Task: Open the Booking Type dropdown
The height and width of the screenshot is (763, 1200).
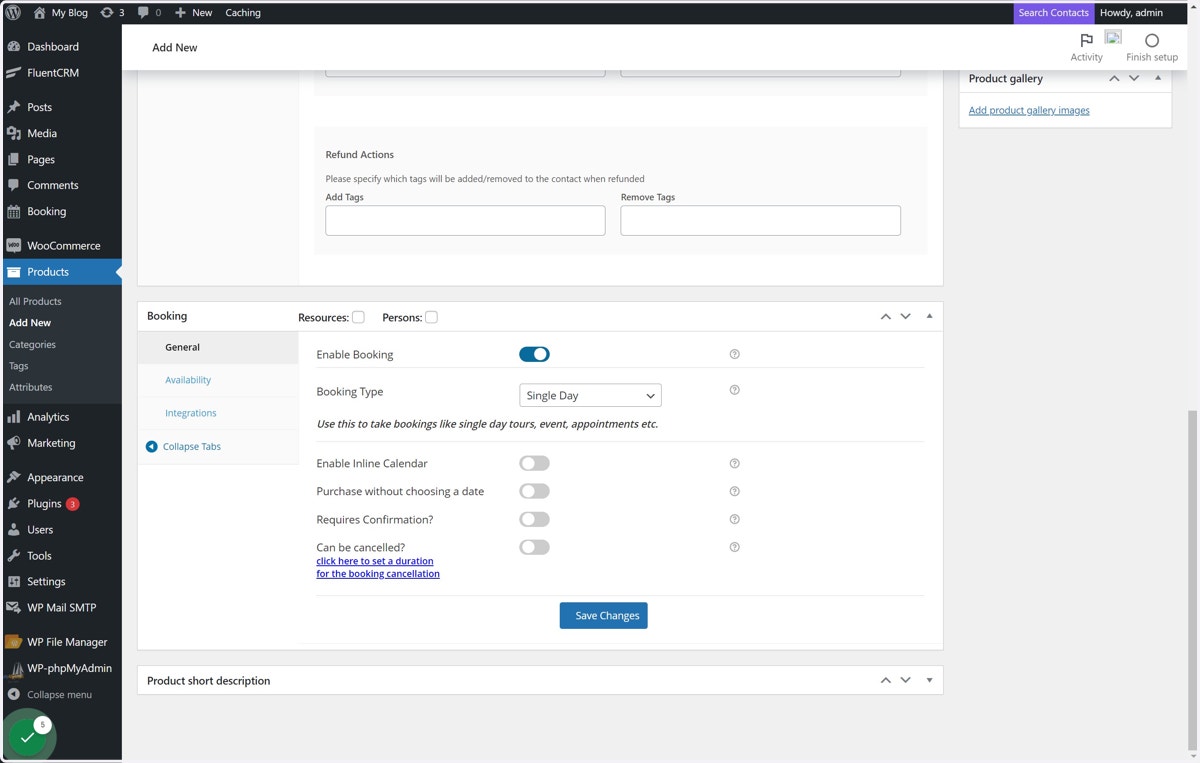Action: point(590,395)
